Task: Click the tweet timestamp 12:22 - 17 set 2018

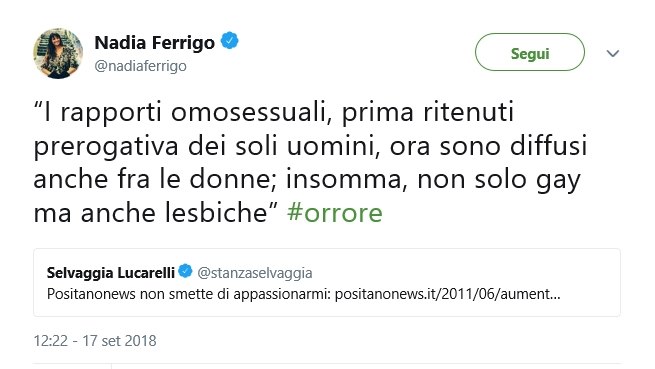Action: point(95,341)
